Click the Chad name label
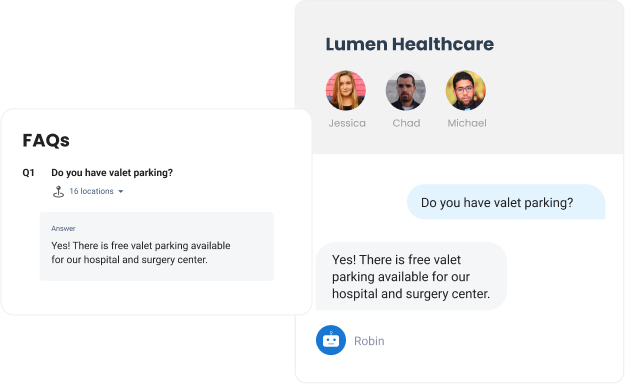625x384 pixels. pos(406,123)
